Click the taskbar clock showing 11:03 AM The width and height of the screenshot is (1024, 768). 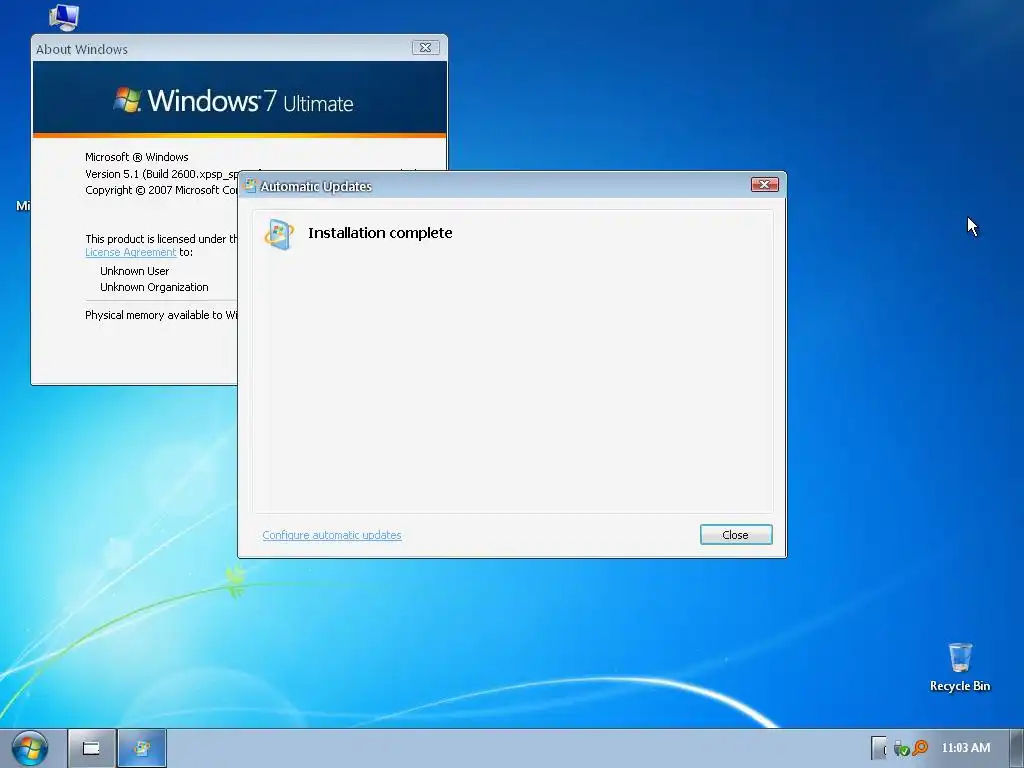pyautogui.click(x=966, y=748)
